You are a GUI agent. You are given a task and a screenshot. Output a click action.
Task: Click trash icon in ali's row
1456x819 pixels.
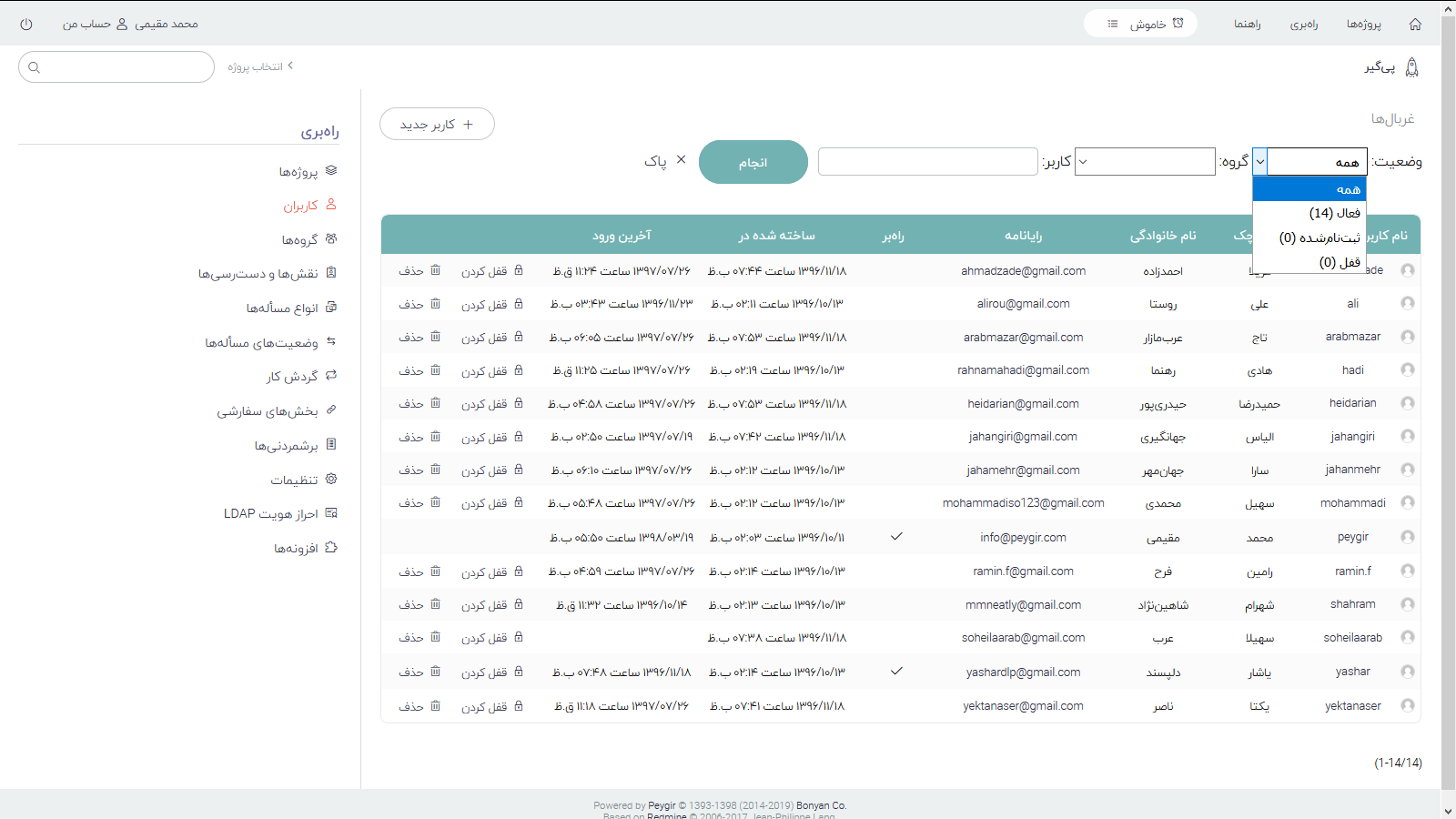[435, 304]
